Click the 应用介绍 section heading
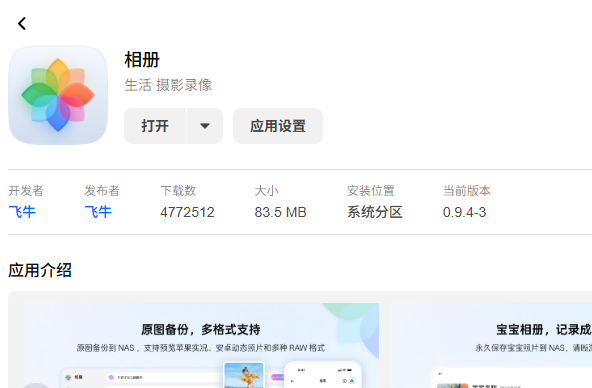The width and height of the screenshot is (592, 388). [40, 270]
